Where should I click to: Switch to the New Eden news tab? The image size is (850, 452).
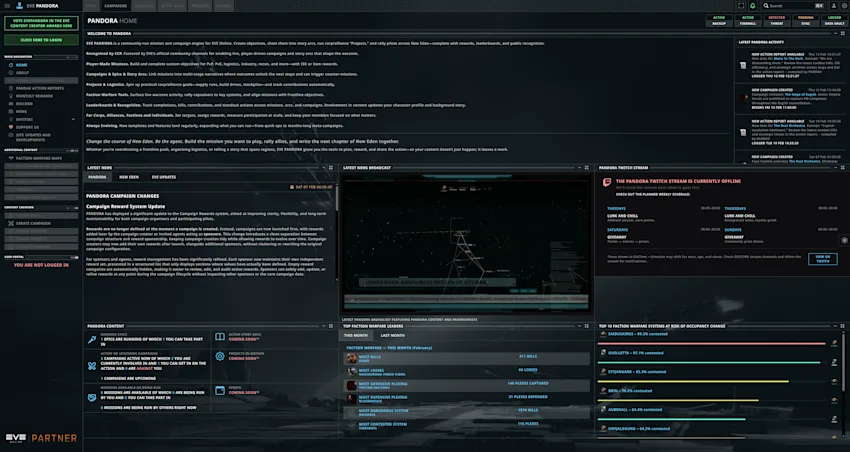point(129,177)
